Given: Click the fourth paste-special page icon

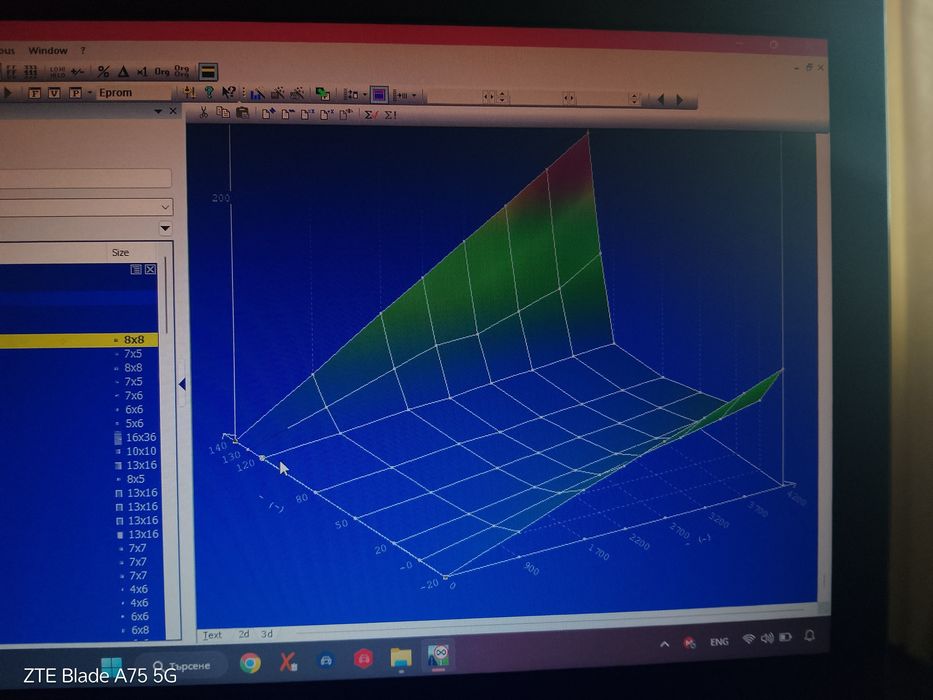Looking at the screenshot, I should (327, 114).
